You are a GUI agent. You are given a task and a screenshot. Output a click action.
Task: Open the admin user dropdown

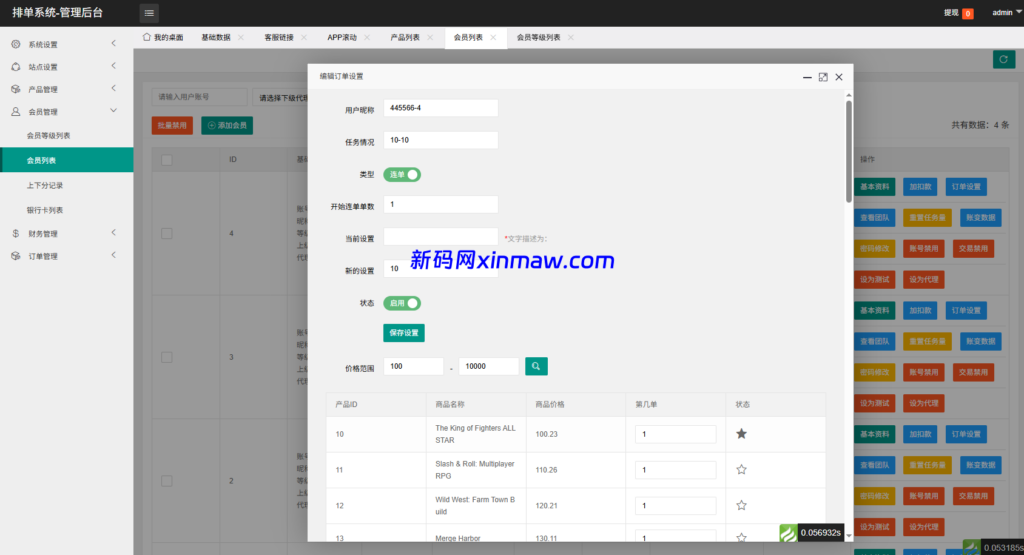click(1006, 12)
